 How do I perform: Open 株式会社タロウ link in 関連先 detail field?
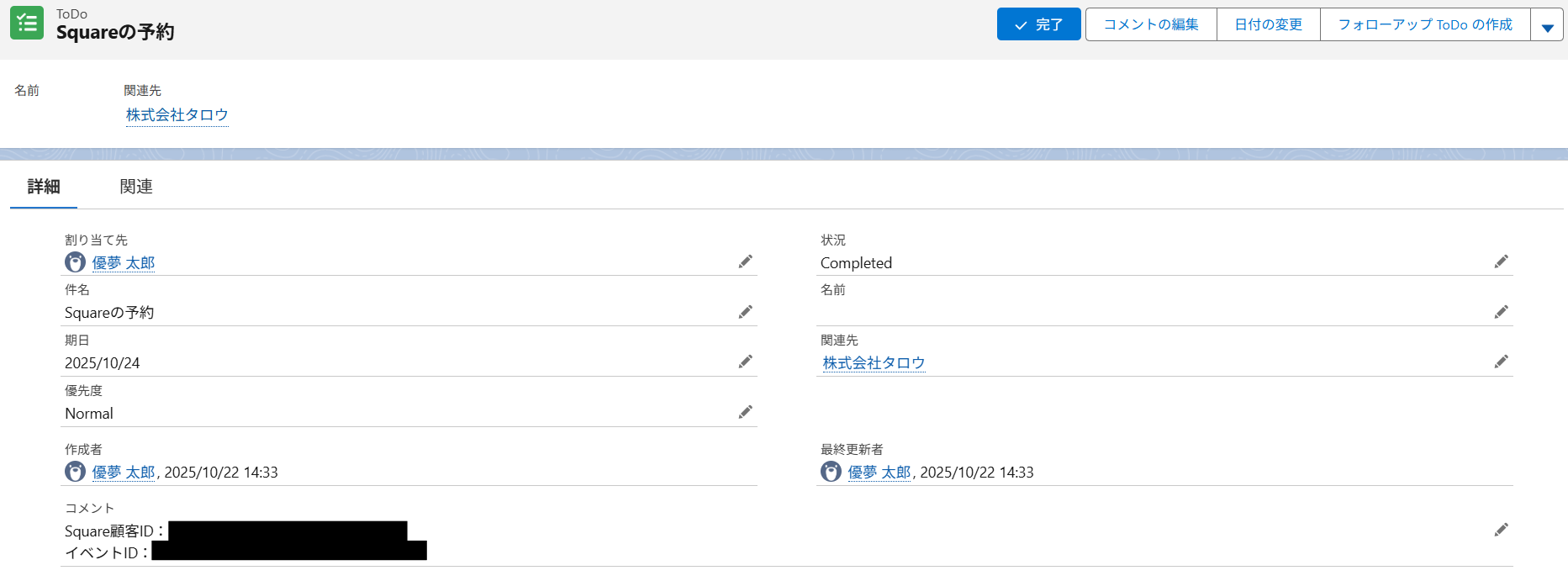point(874,363)
